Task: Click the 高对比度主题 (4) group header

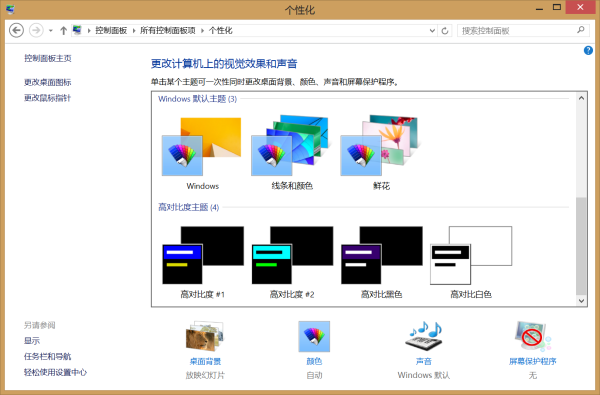Action: tap(189, 207)
